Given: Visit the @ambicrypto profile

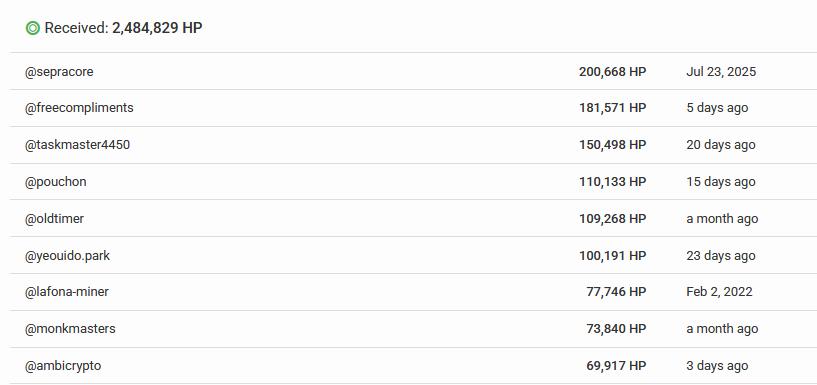Looking at the screenshot, I should click(63, 366).
